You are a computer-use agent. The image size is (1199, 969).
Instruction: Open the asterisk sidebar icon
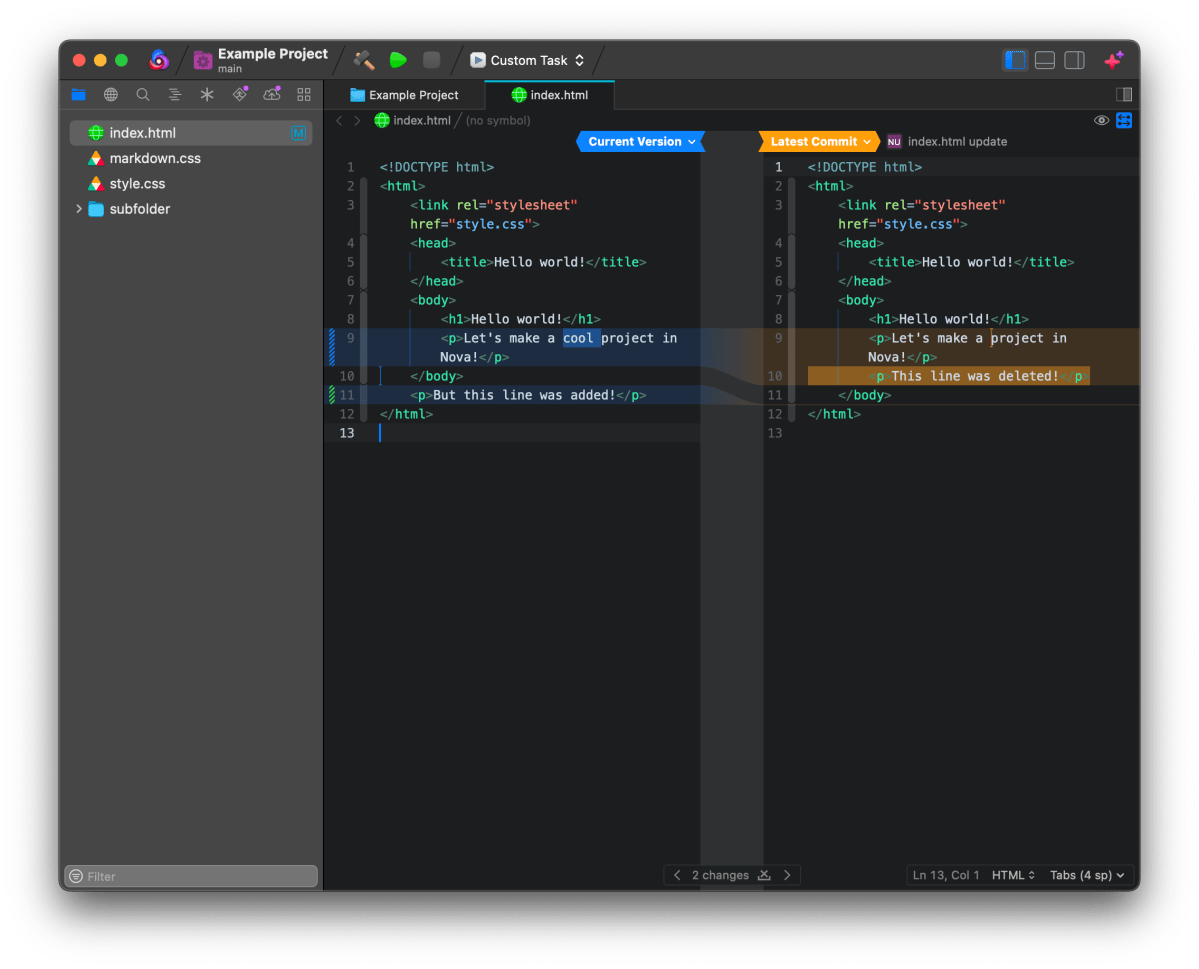point(207,95)
